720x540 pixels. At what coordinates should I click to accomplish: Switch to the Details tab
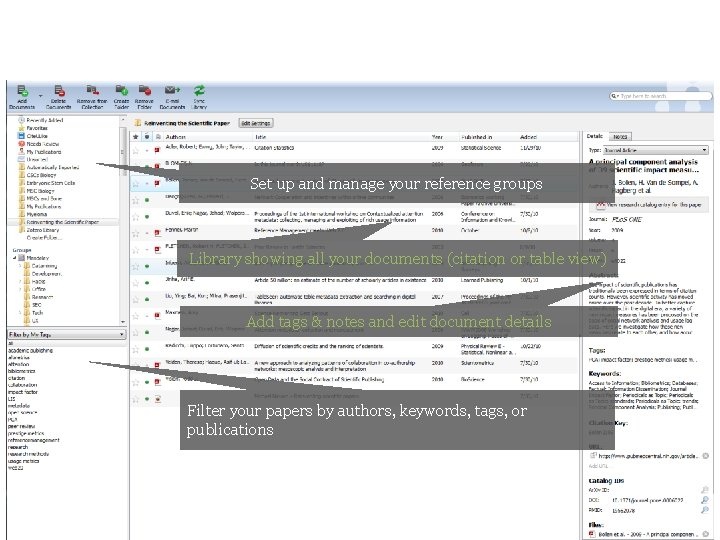pos(595,136)
